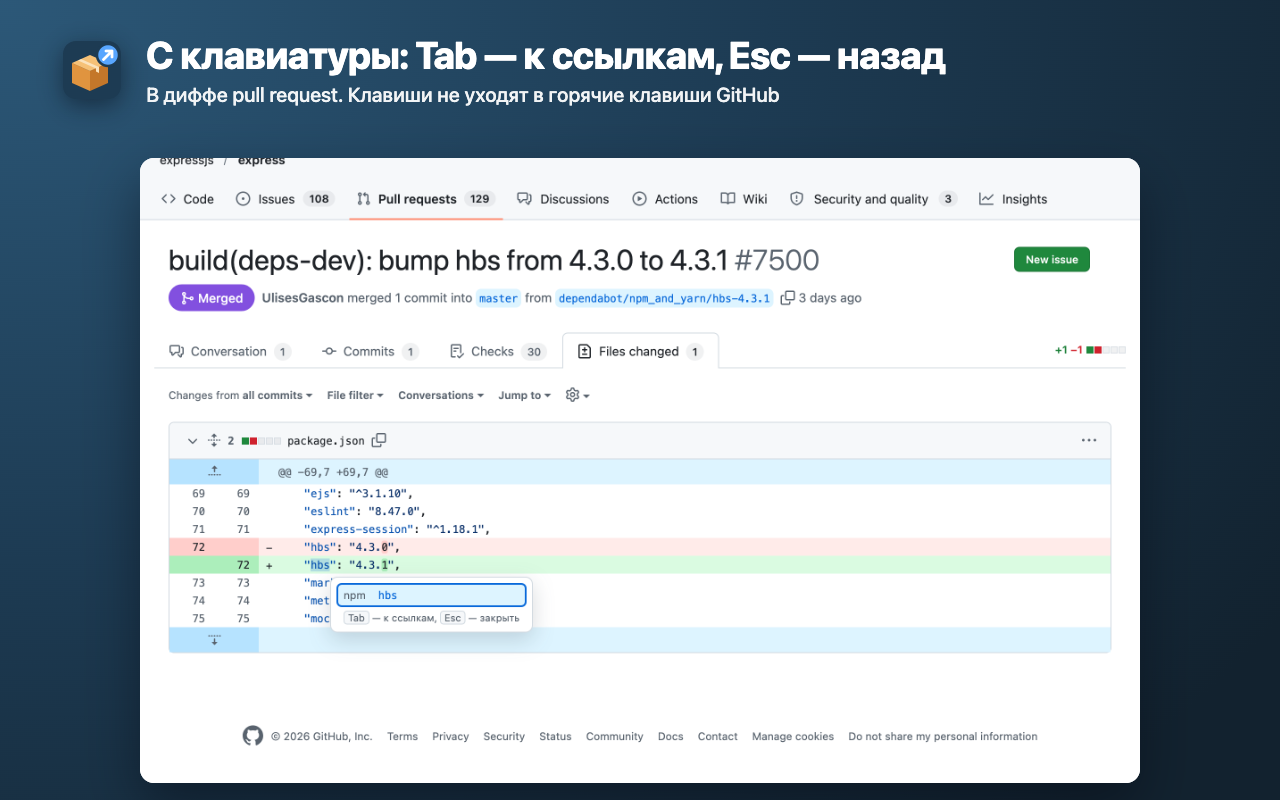Open the Conversations dropdown
1280x800 pixels.
click(440, 395)
